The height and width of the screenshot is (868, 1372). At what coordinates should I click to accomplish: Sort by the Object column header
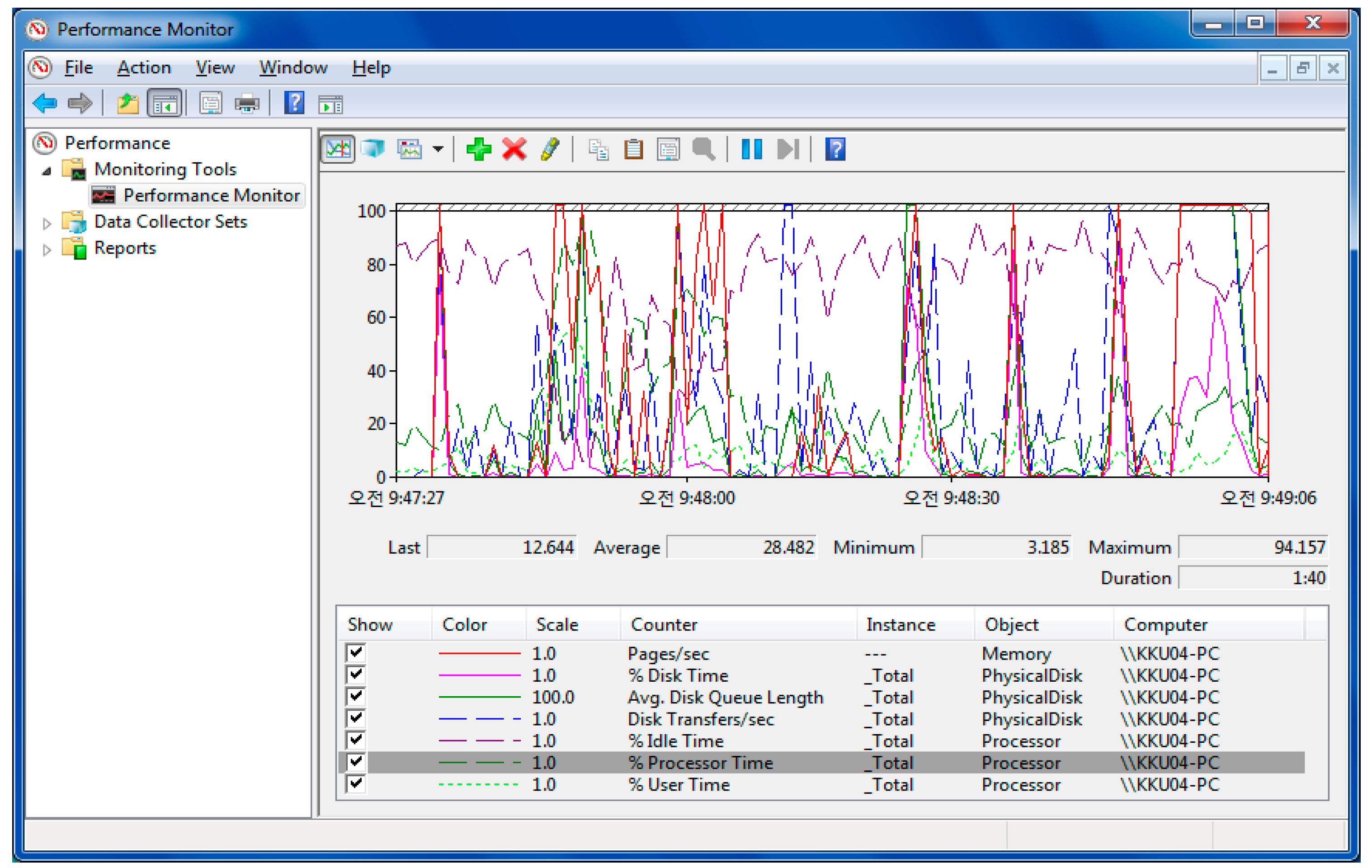(1044, 625)
